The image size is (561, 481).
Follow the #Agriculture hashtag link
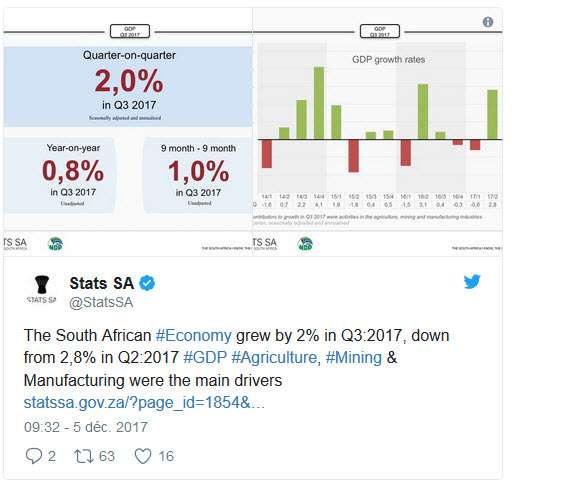pos(274,358)
